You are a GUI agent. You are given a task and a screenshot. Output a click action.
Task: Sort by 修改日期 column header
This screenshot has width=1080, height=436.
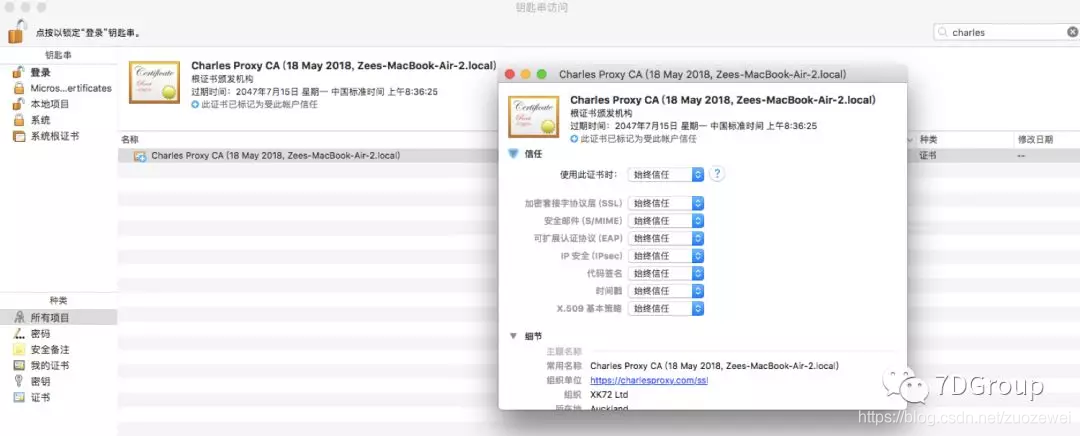pos(1035,139)
